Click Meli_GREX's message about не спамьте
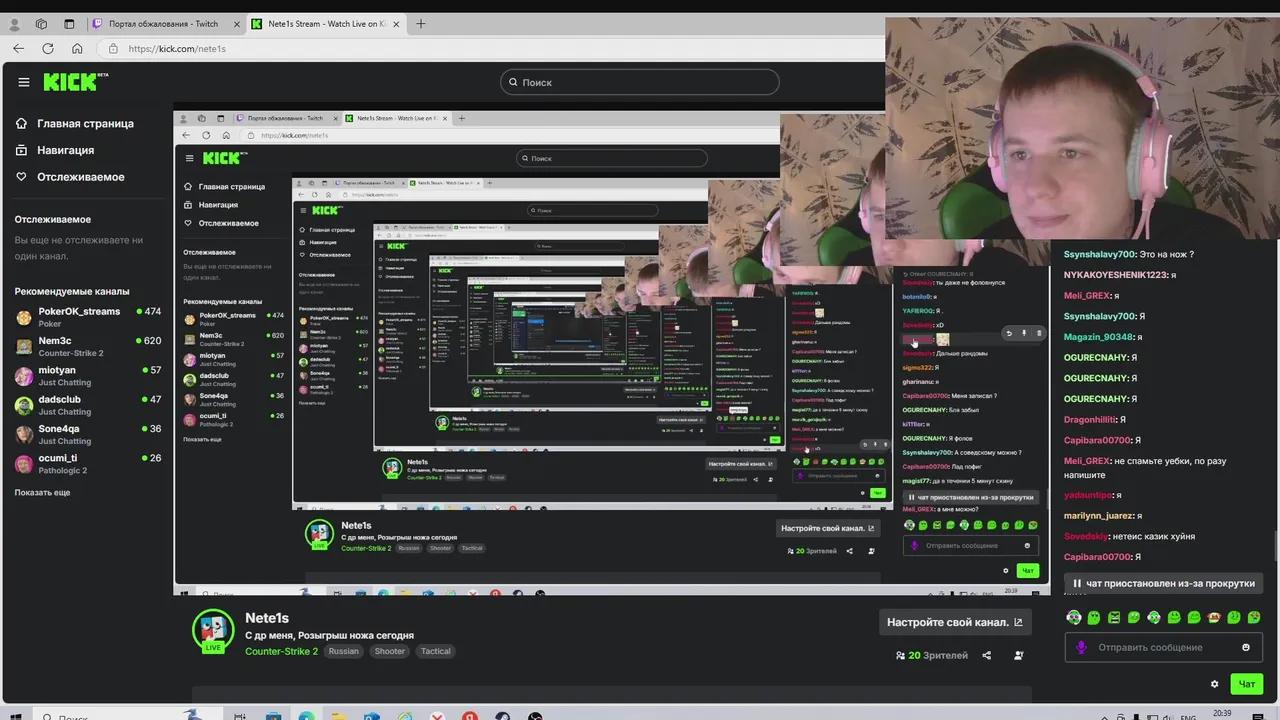 pos(1145,468)
